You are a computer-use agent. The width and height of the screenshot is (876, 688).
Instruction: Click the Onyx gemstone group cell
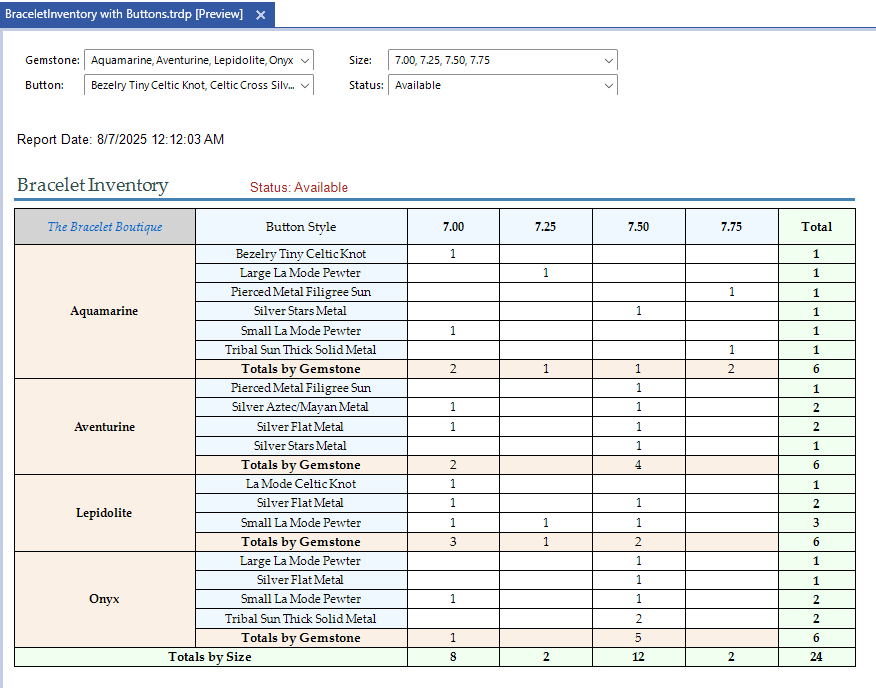(105, 599)
